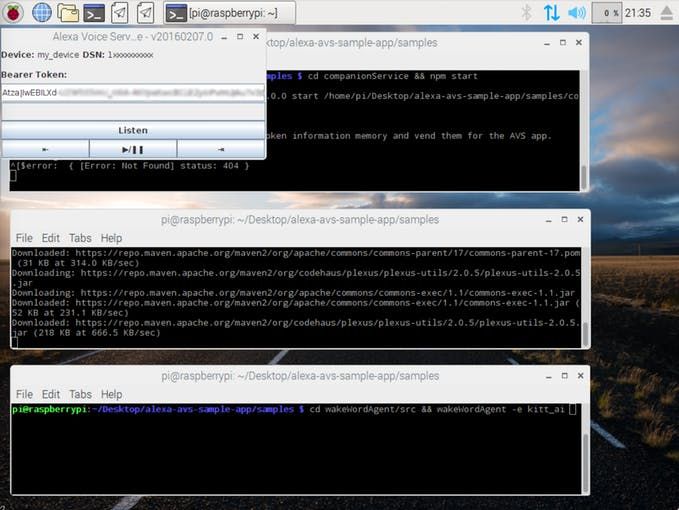Viewport: 679px width, 510px height.
Task: Open the file manager folder icon
Action: point(68,13)
